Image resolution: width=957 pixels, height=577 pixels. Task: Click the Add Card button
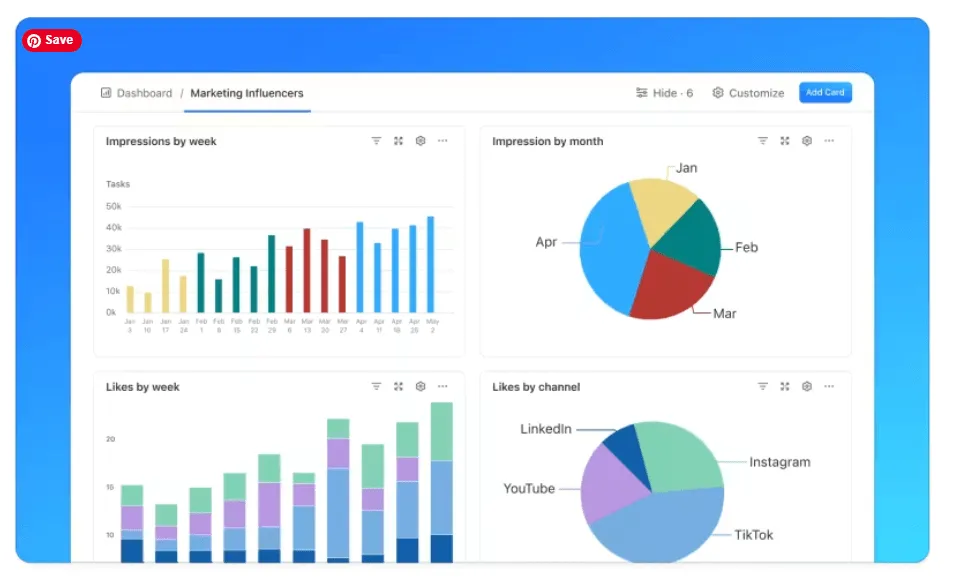tap(825, 93)
